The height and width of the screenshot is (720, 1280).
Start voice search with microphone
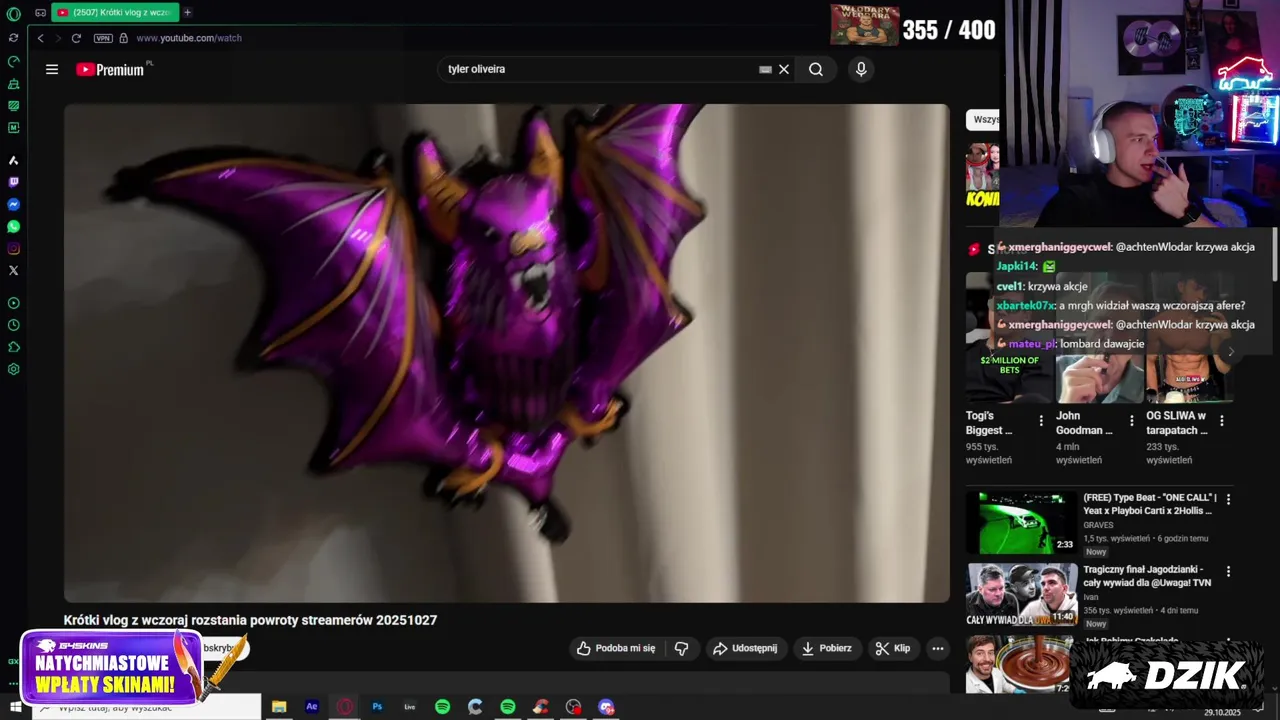pyautogui.click(x=861, y=69)
